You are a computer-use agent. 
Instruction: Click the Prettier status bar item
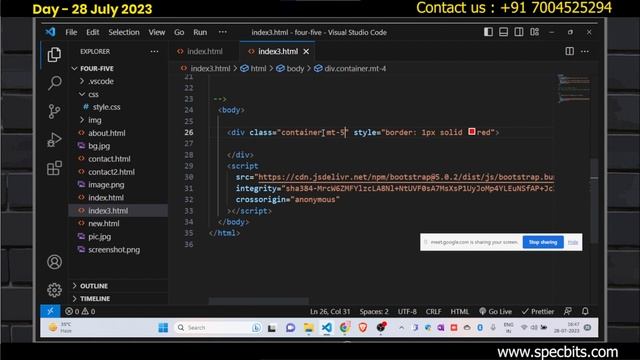tap(538, 311)
